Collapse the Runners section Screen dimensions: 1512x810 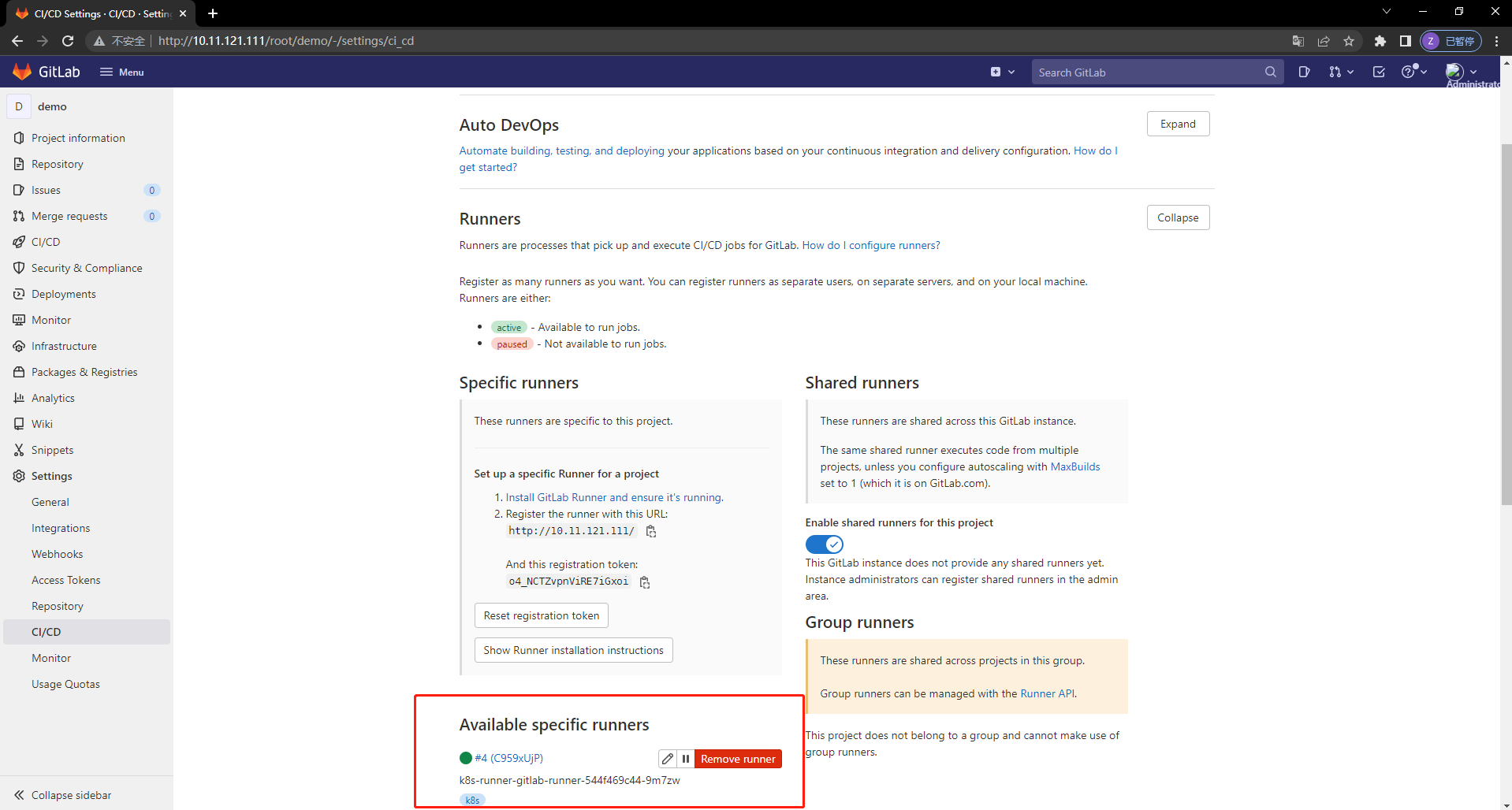coord(1178,217)
